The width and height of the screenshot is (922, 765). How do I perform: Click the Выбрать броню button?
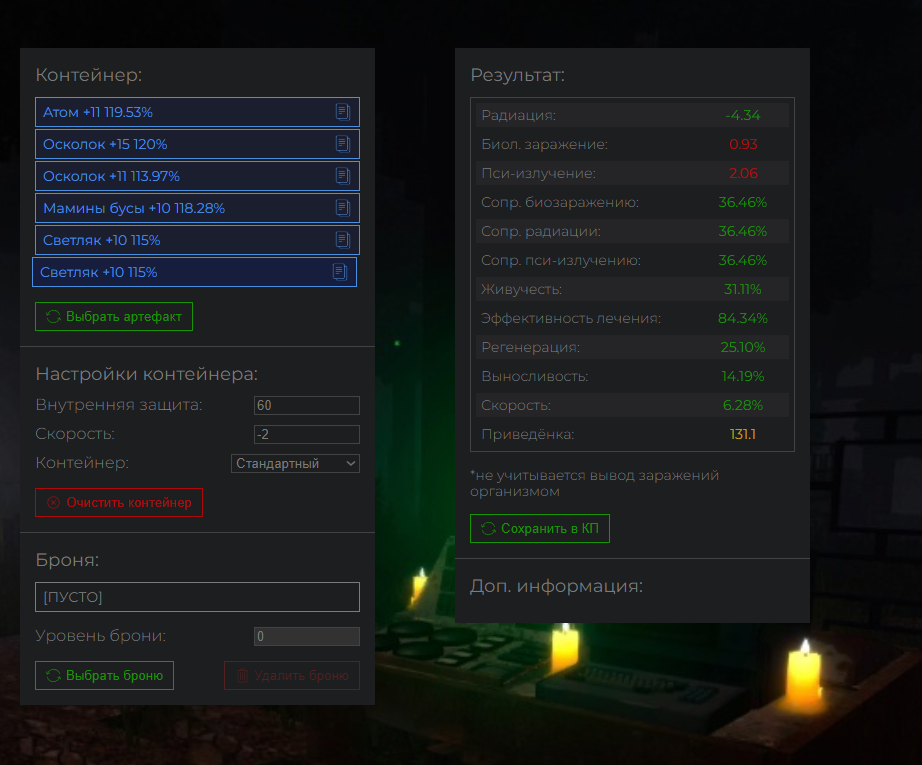[105, 676]
